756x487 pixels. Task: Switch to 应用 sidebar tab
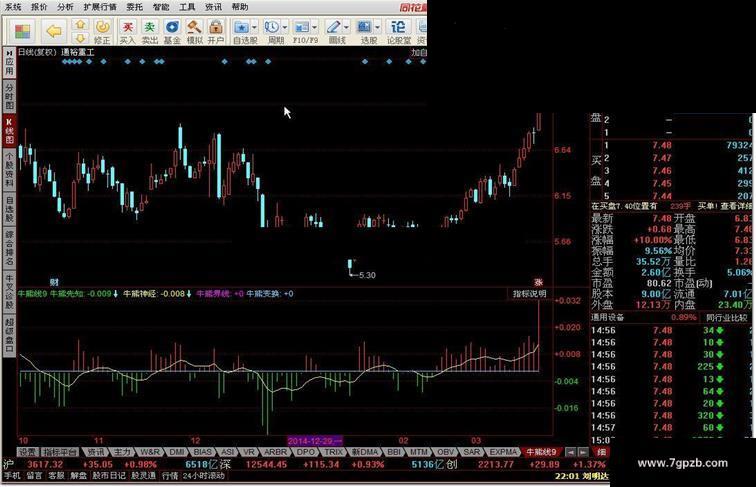9,63
